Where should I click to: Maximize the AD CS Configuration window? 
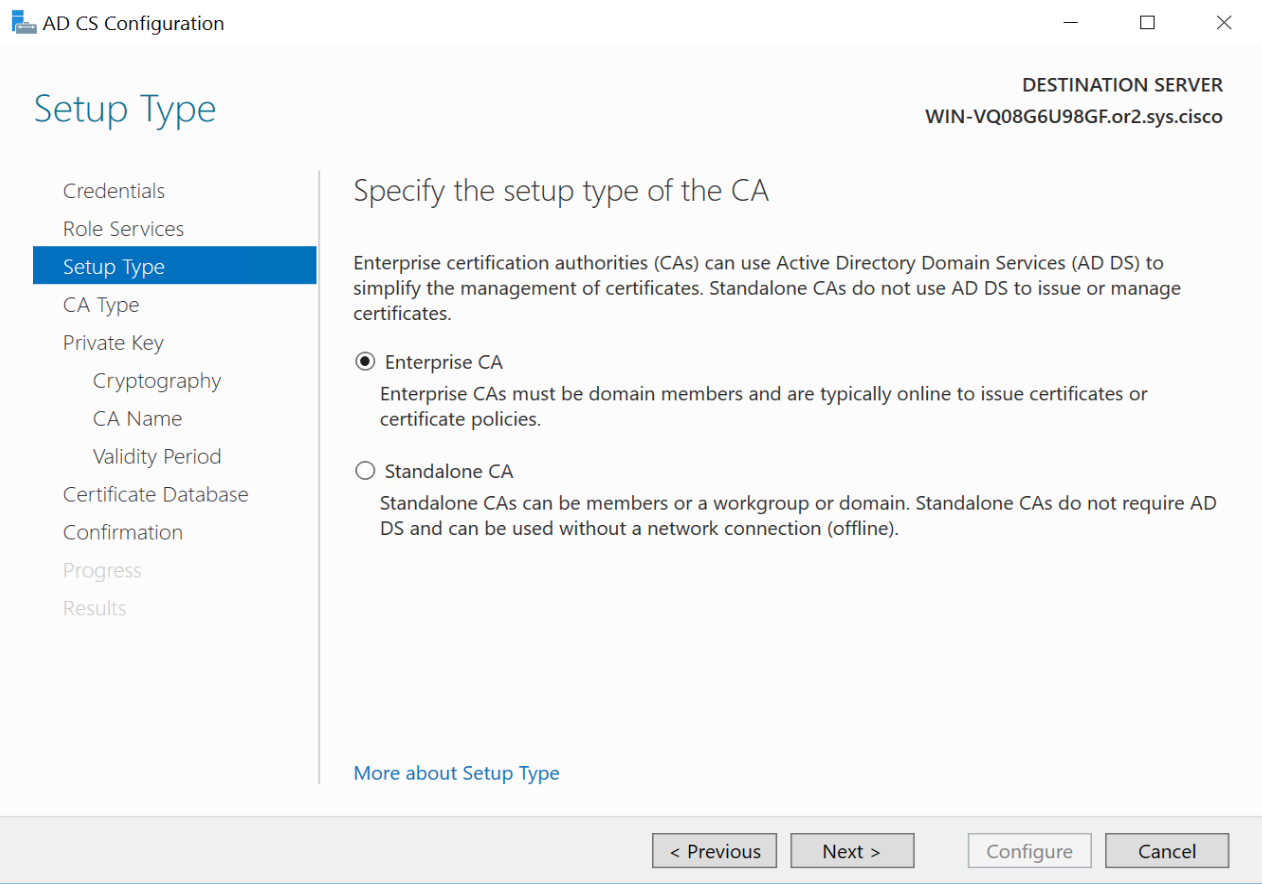click(x=1147, y=23)
